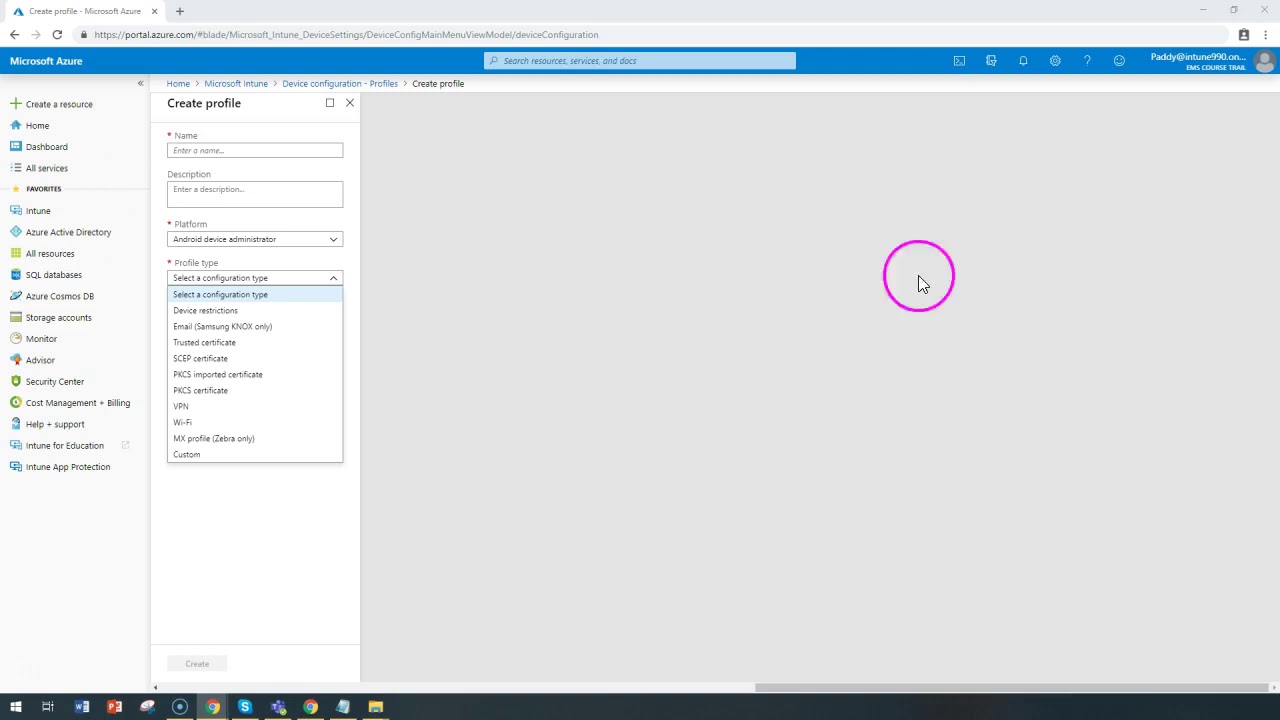The image size is (1280, 720).
Task: Open Azure Active Directory from favorites
Action: pyautogui.click(x=68, y=232)
